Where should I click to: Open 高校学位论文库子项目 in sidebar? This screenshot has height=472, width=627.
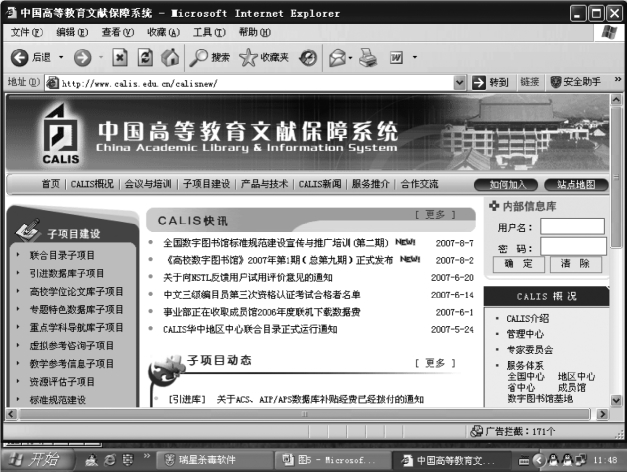(76, 292)
